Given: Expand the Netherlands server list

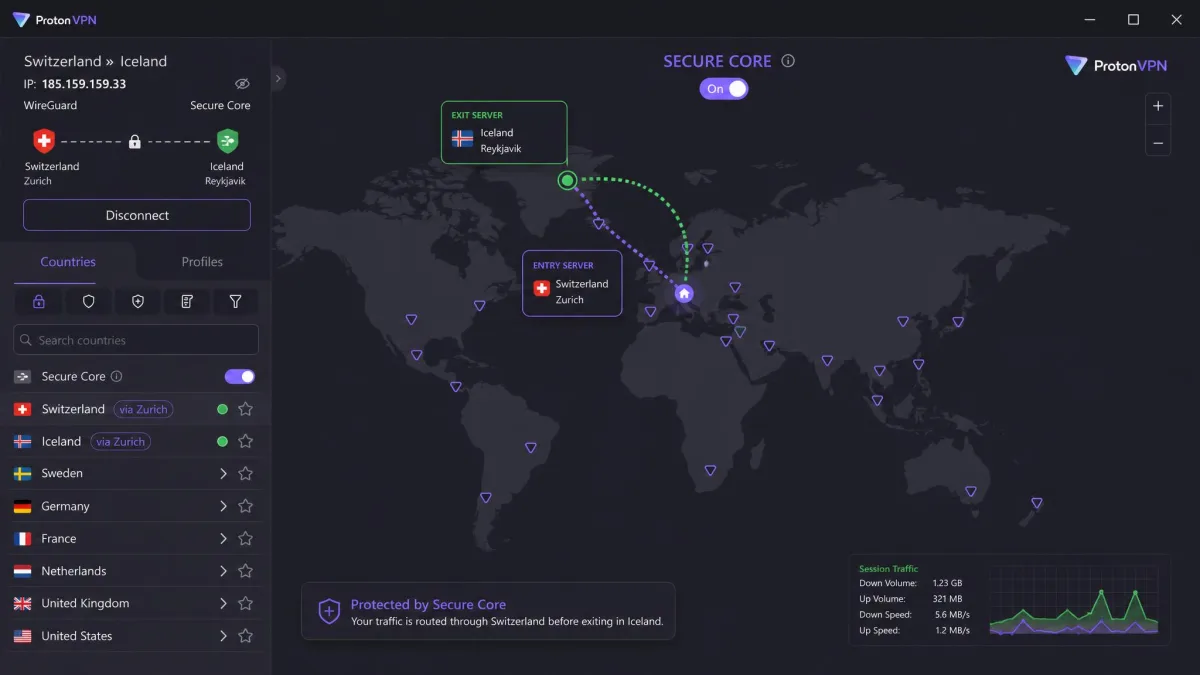Looking at the screenshot, I should pos(223,571).
